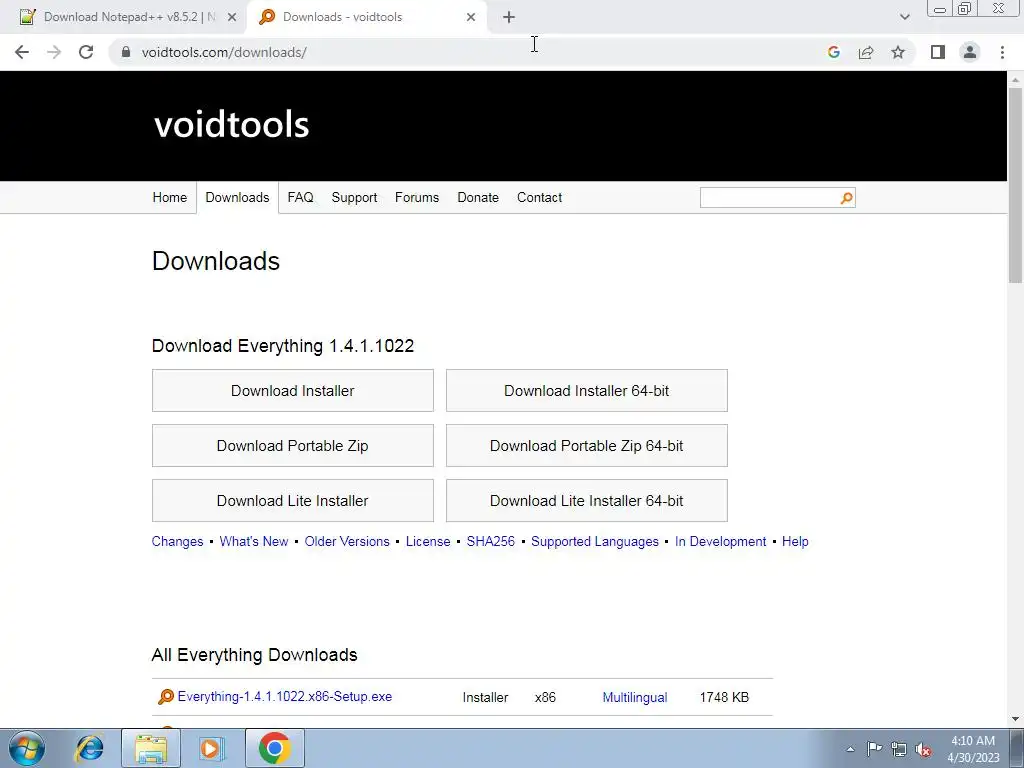Click scrollbar up arrow

pyautogui.click(x=1015, y=80)
